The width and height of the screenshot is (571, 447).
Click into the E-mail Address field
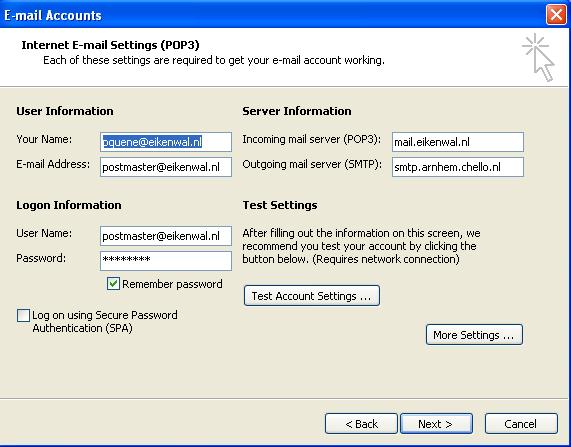point(166,167)
